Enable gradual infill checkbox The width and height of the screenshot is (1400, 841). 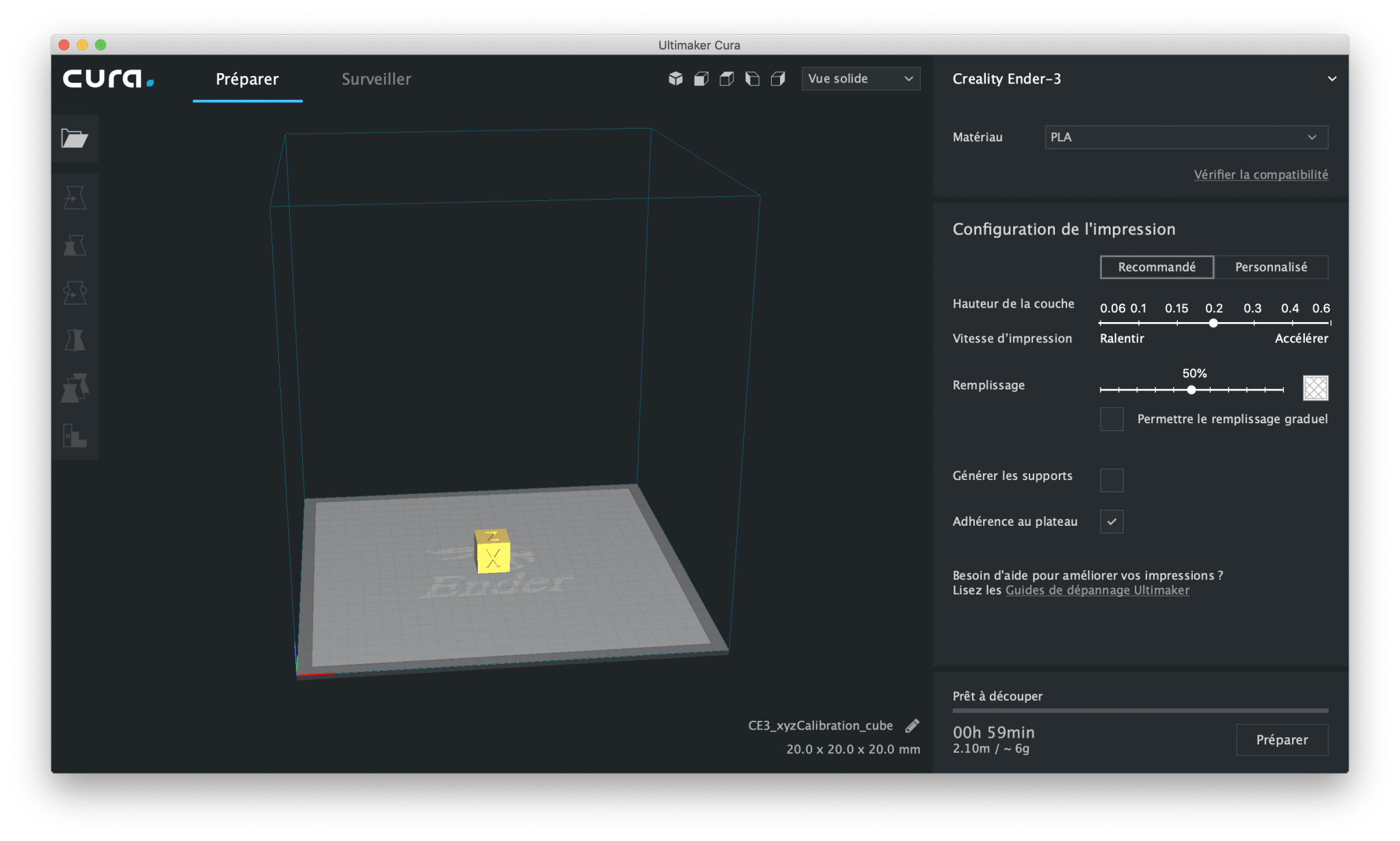tap(1112, 419)
